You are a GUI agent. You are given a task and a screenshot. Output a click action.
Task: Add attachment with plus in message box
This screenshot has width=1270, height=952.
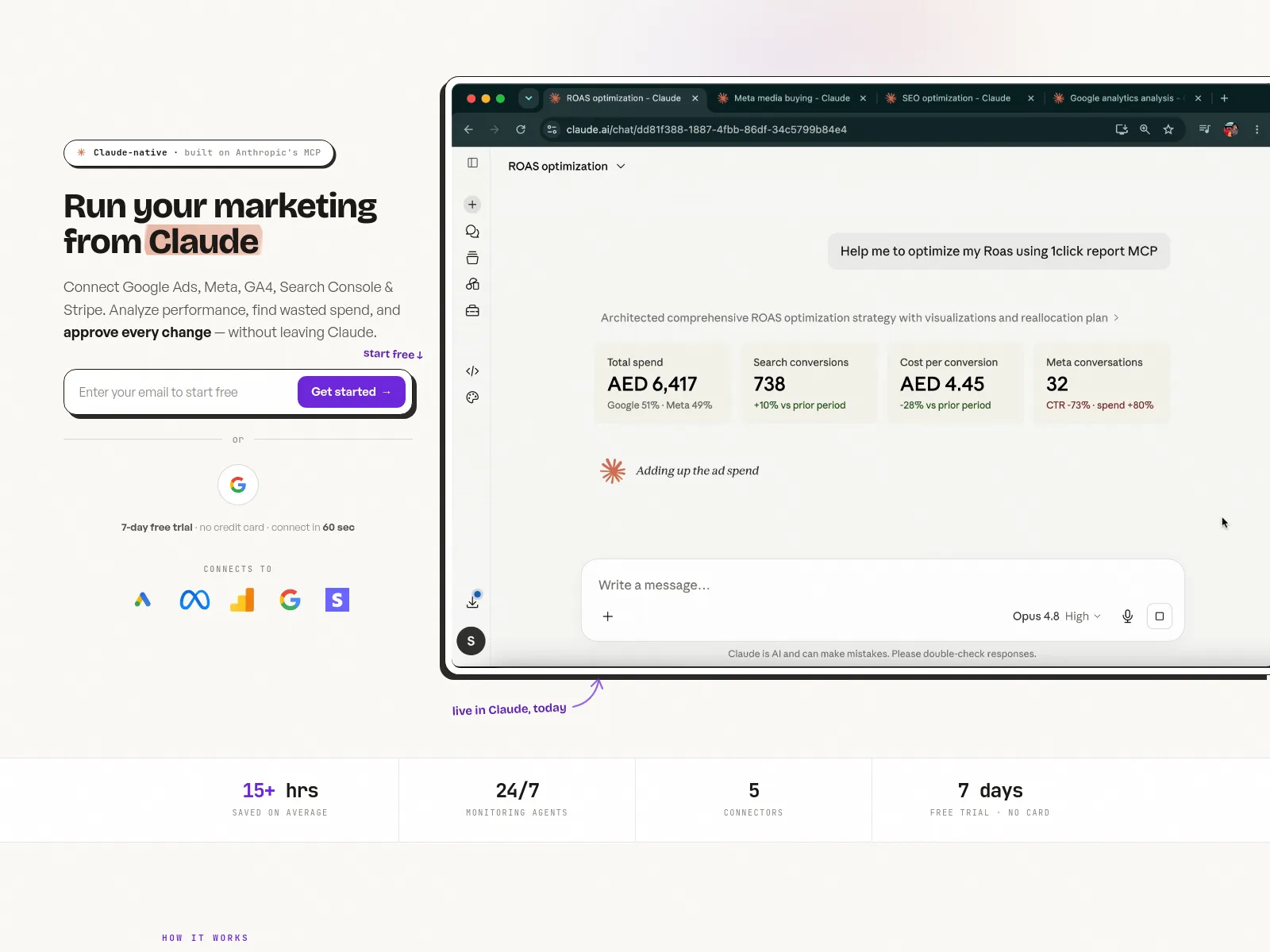pyautogui.click(x=608, y=616)
